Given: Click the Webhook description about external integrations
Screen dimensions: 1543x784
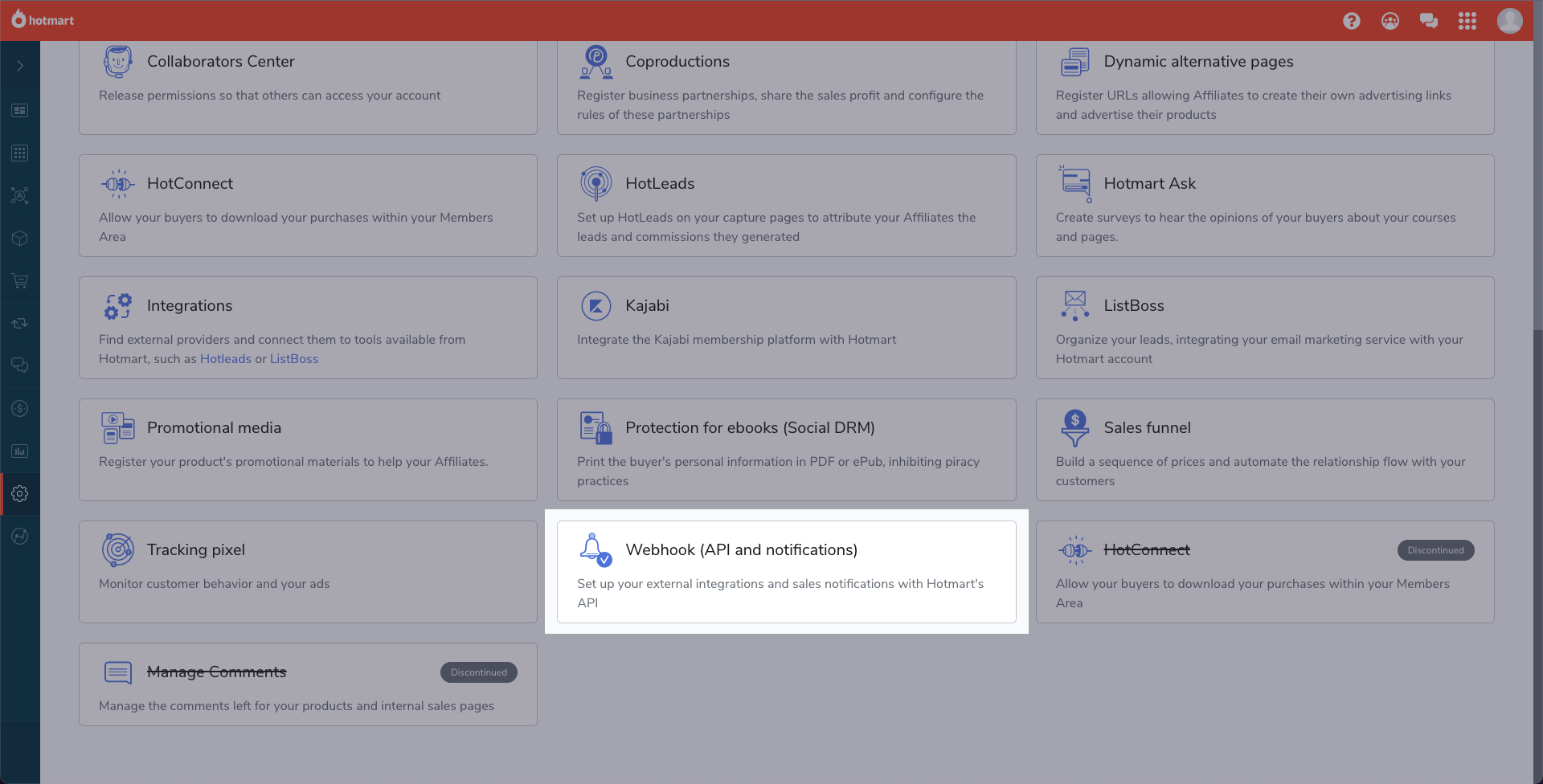Looking at the screenshot, I should pos(780,594).
